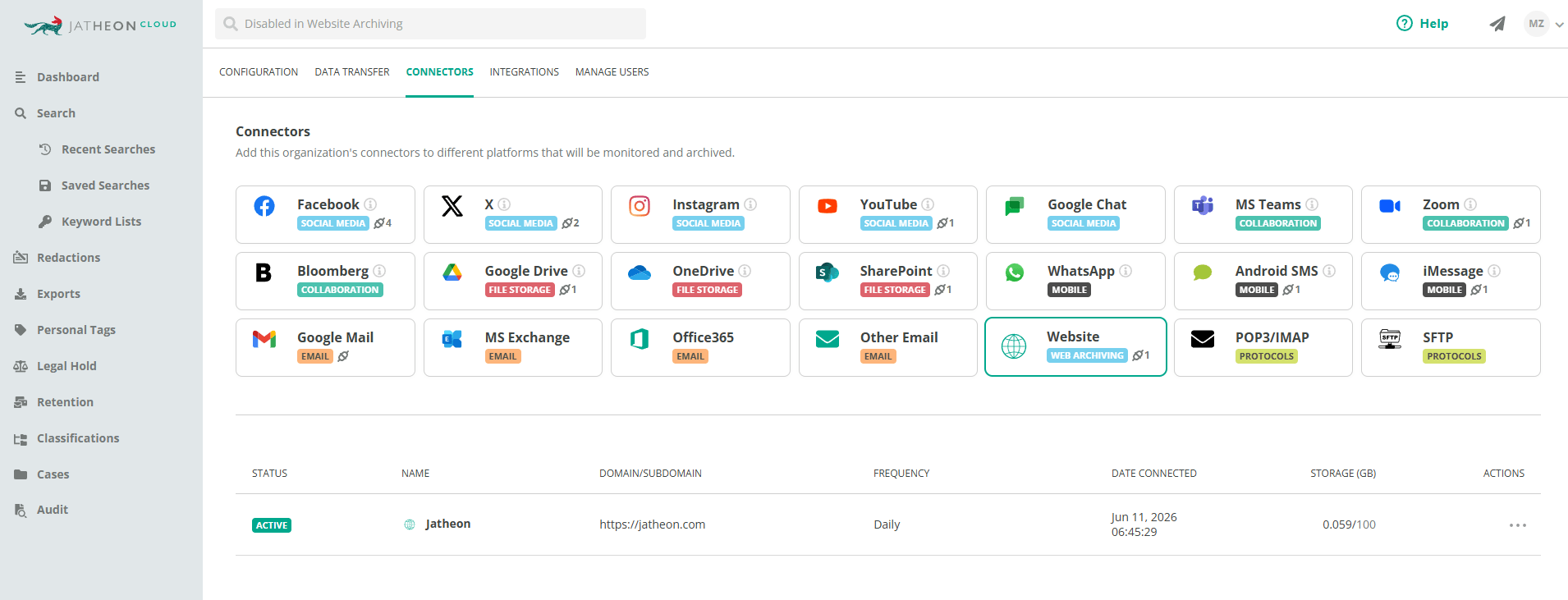Click the Storage (GB) column header
The width and height of the screenshot is (1568, 600).
1343,474
